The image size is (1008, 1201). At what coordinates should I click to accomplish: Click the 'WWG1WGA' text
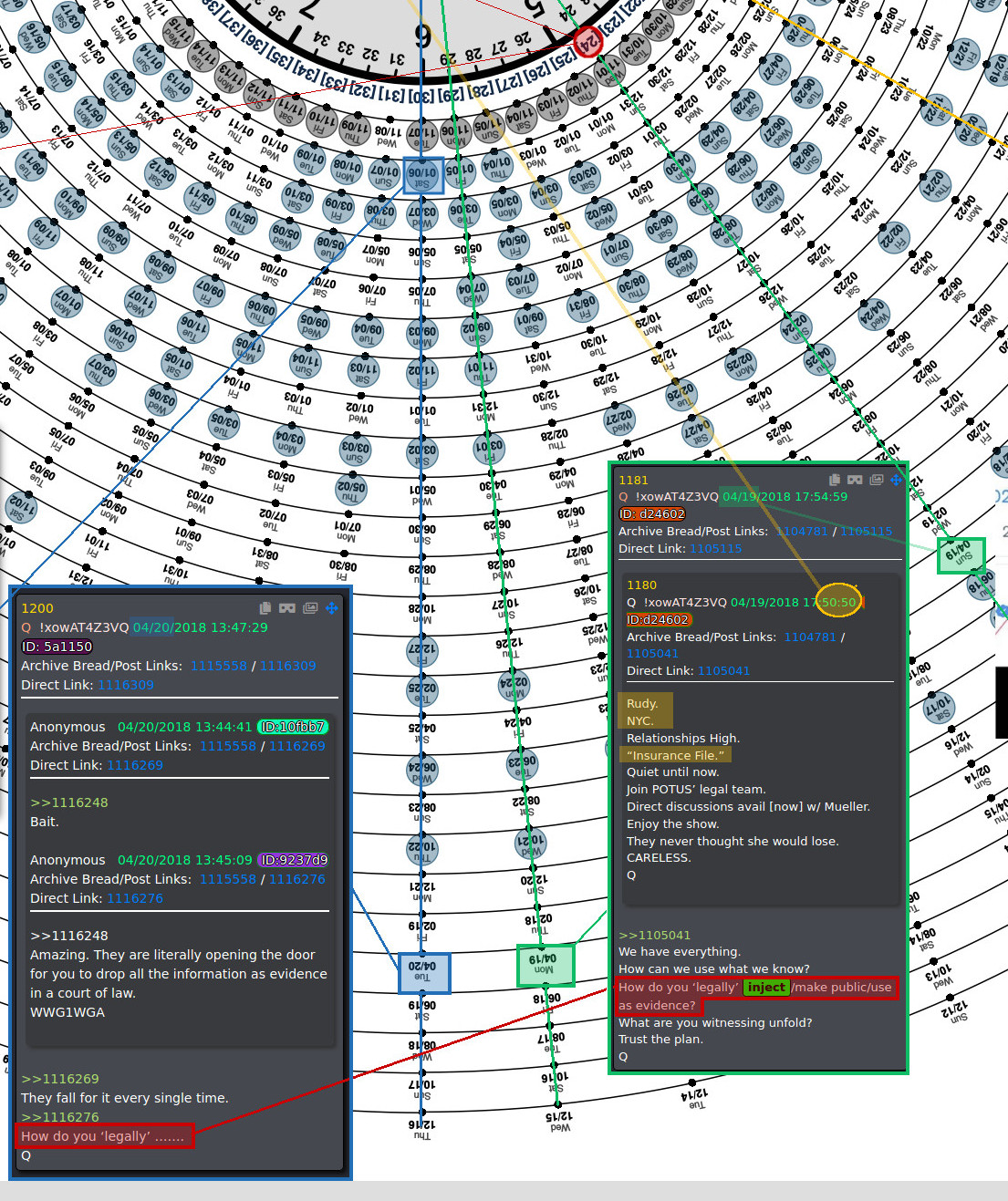tap(68, 1012)
